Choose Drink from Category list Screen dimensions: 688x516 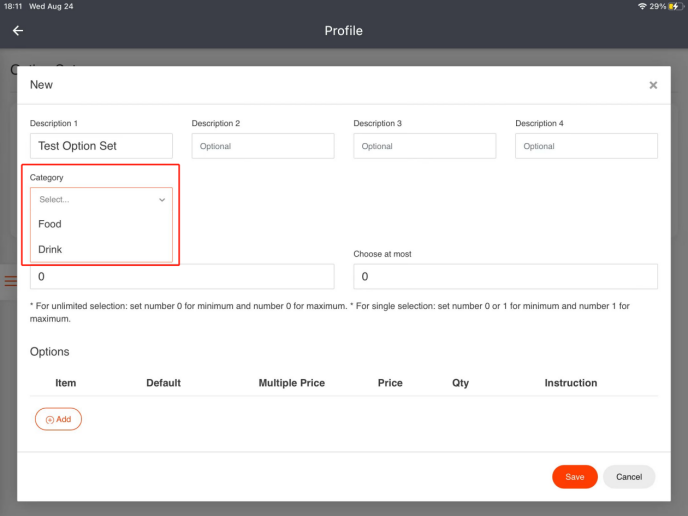coord(50,250)
